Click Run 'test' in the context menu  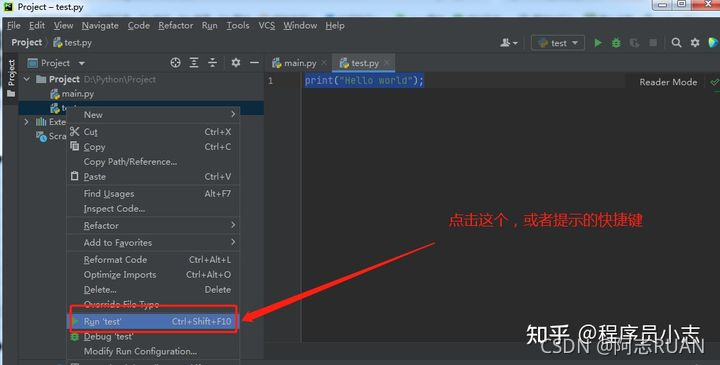(x=153, y=321)
